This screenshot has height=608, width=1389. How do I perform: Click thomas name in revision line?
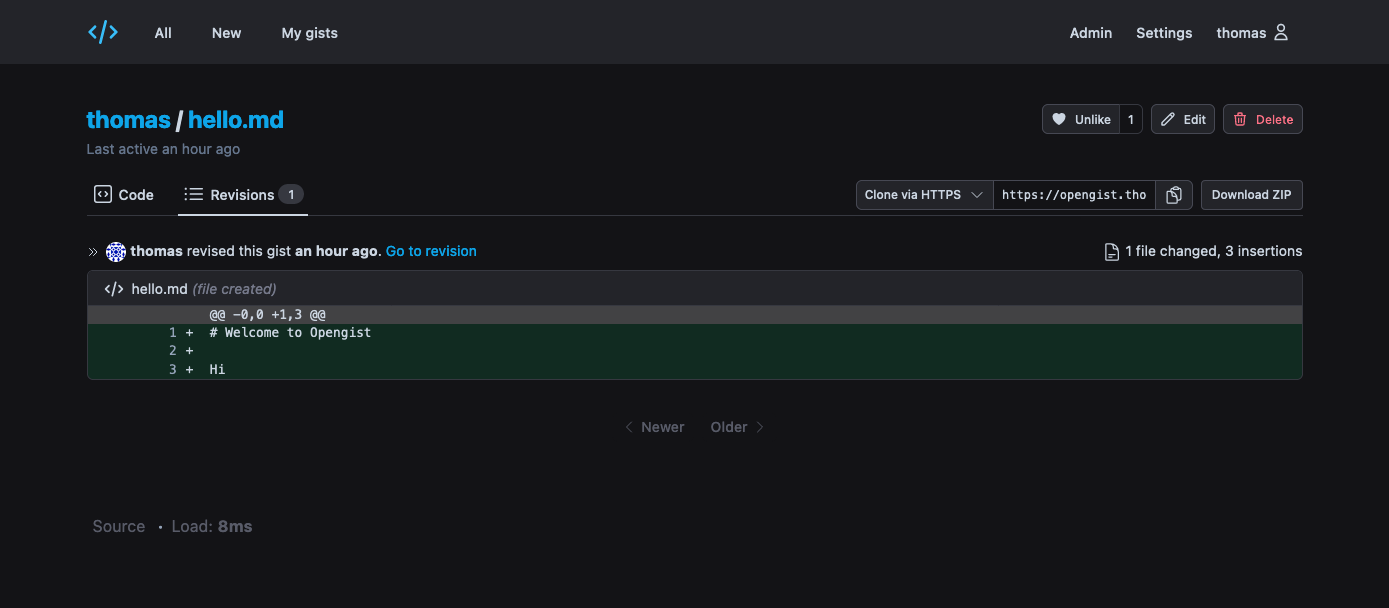(156, 251)
